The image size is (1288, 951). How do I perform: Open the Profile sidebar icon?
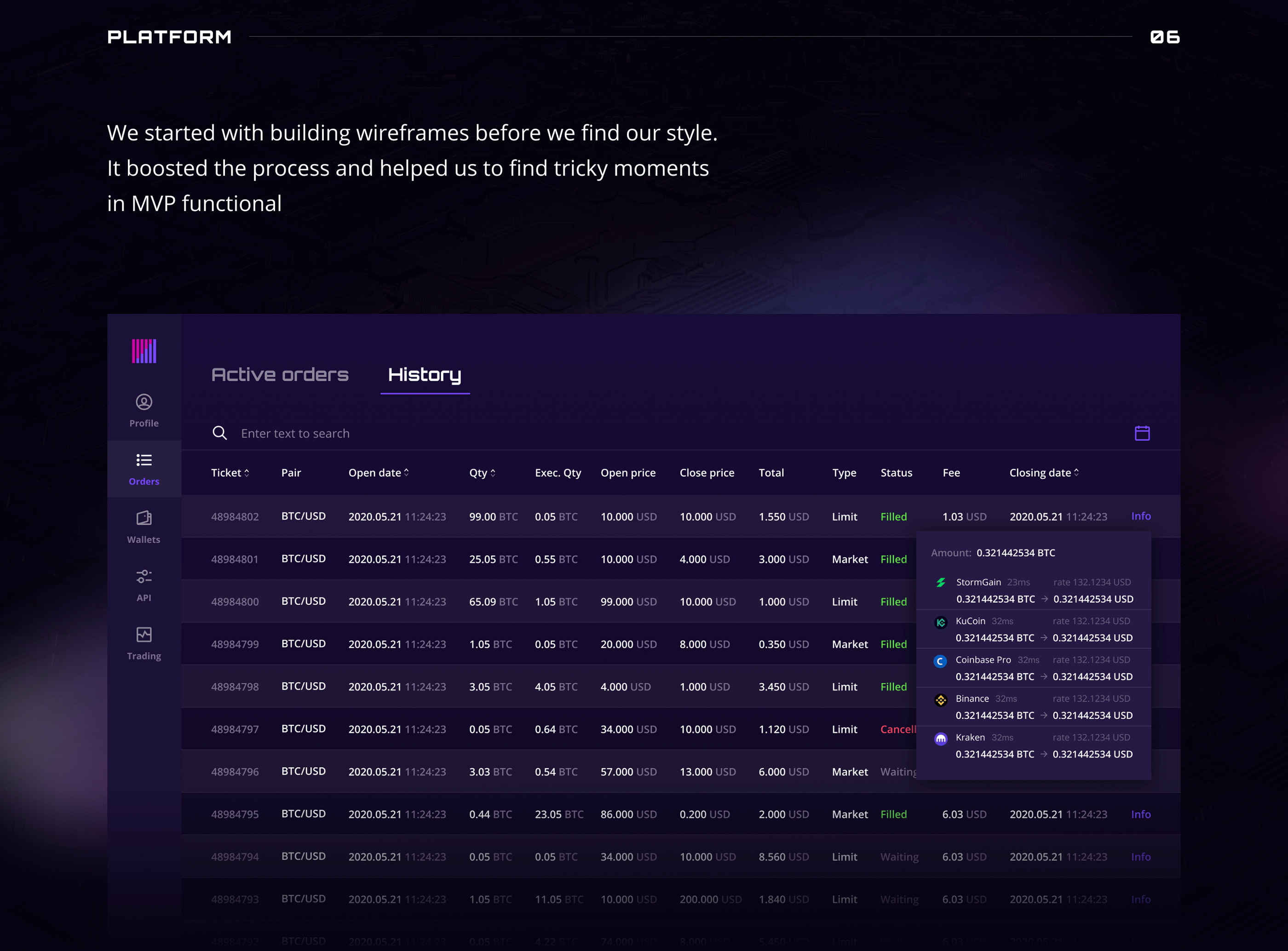[144, 402]
